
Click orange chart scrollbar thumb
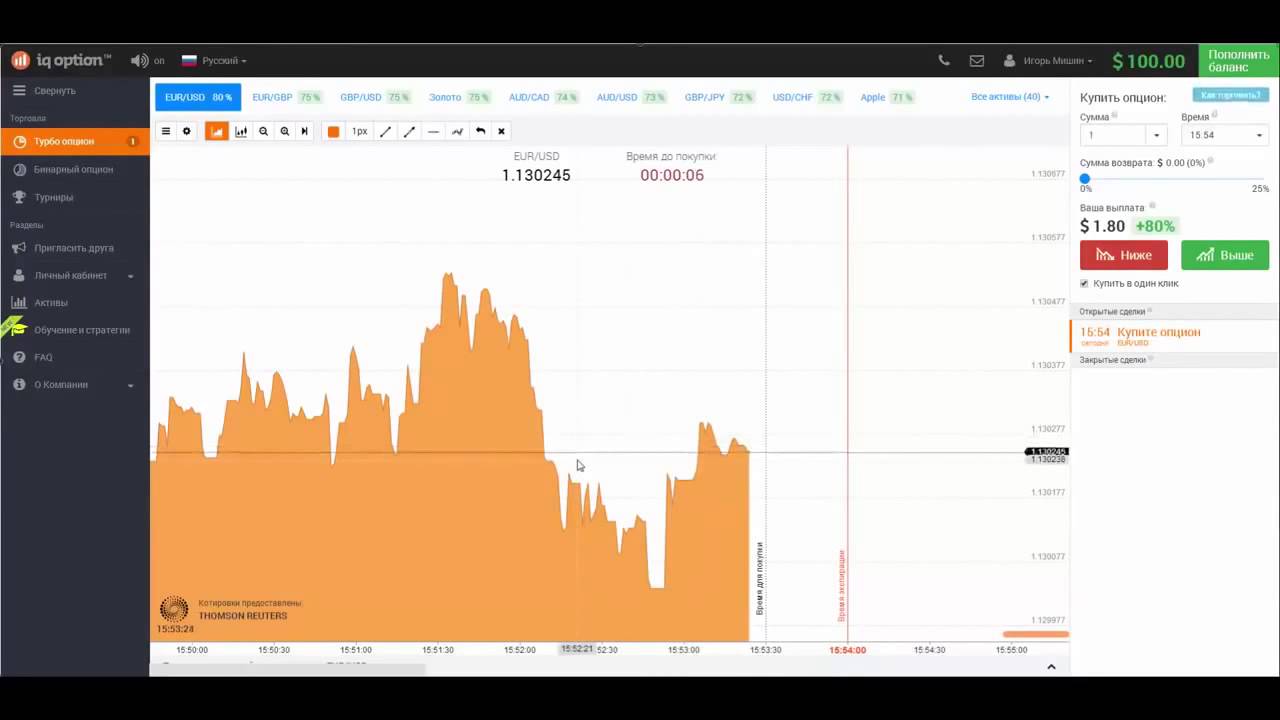1036,634
